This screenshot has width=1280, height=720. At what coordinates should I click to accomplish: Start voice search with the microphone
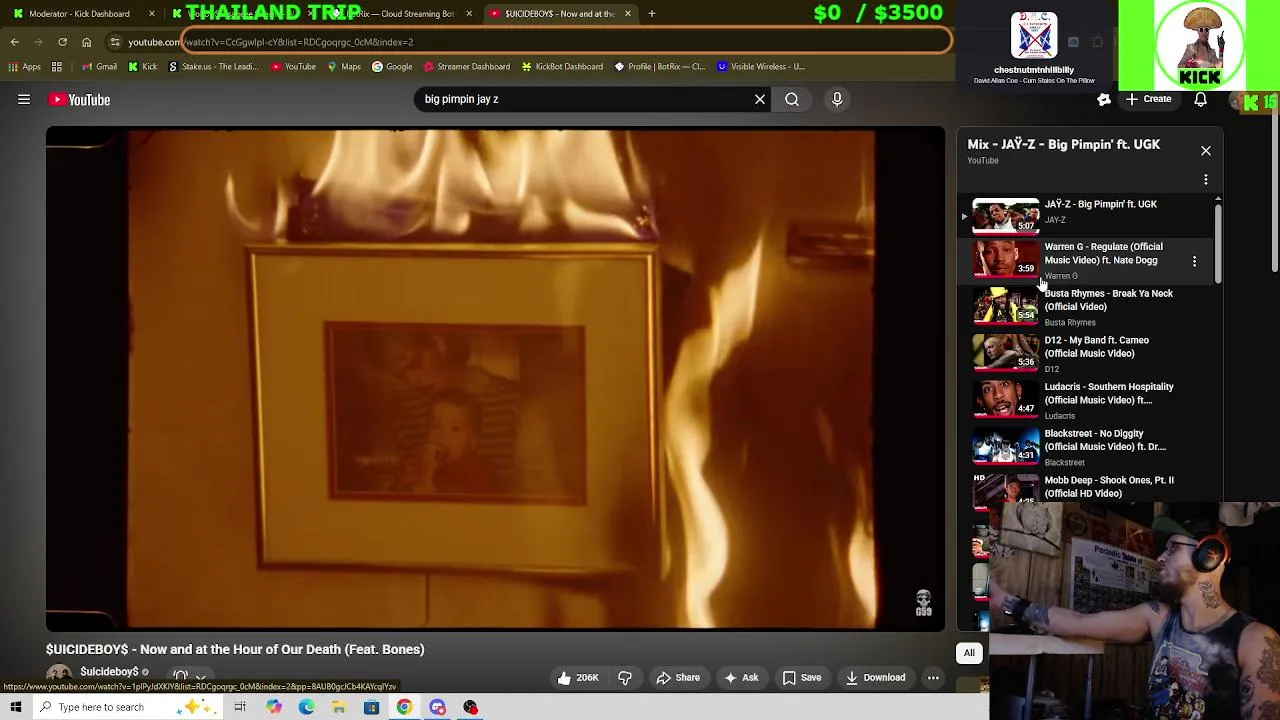837,99
